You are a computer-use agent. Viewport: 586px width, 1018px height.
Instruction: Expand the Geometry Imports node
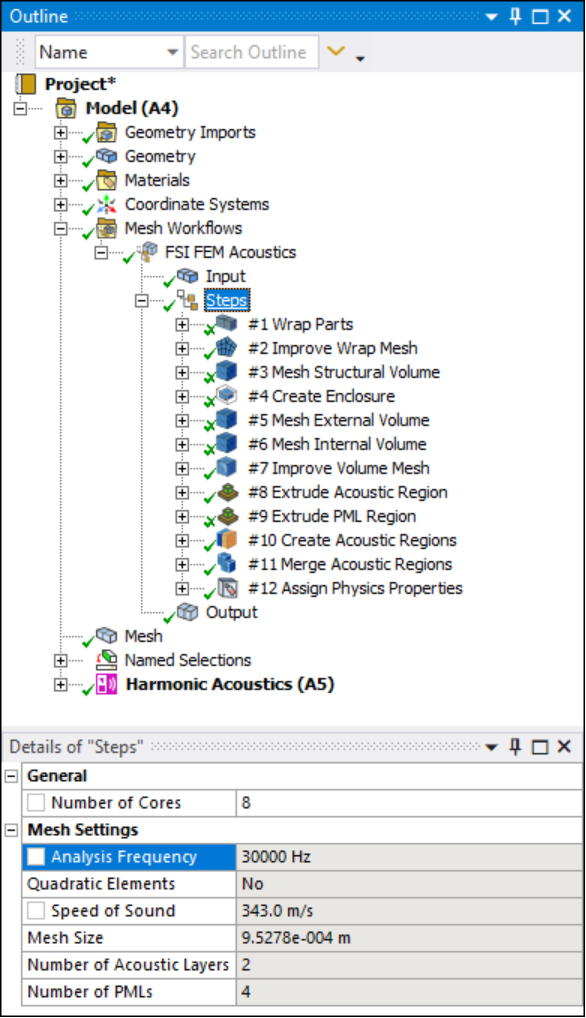pos(60,132)
